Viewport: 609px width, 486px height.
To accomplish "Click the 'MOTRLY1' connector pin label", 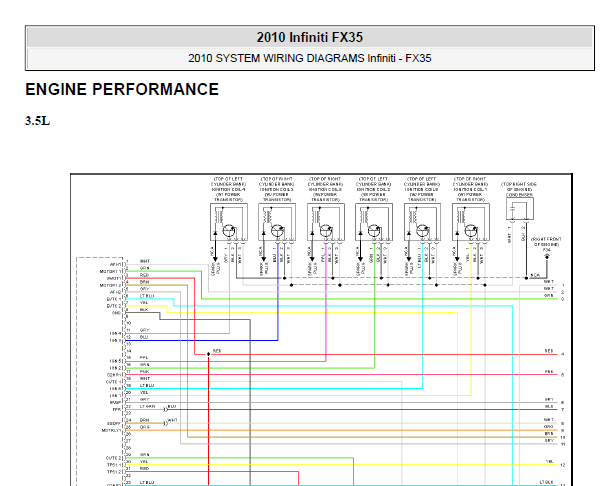I will point(112,430).
